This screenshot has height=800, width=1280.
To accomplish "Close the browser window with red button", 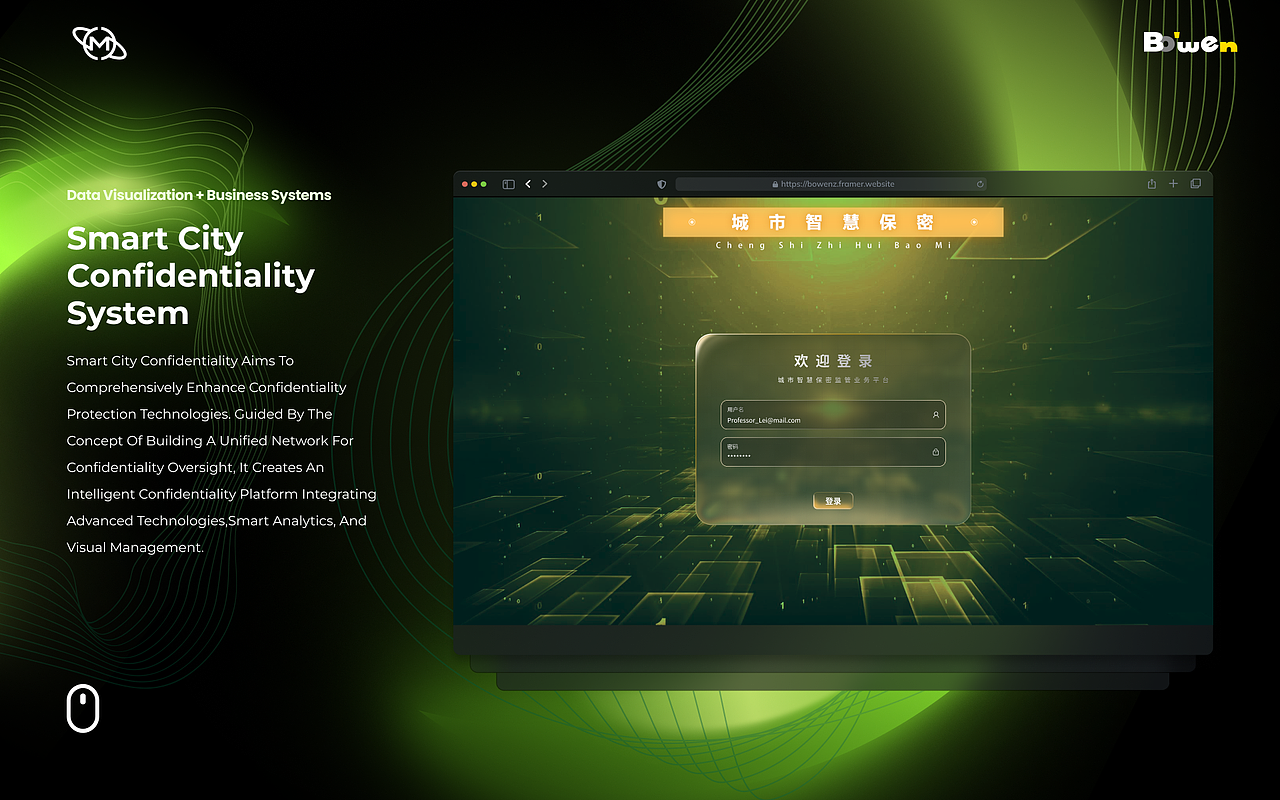I will pyautogui.click(x=465, y=184).
